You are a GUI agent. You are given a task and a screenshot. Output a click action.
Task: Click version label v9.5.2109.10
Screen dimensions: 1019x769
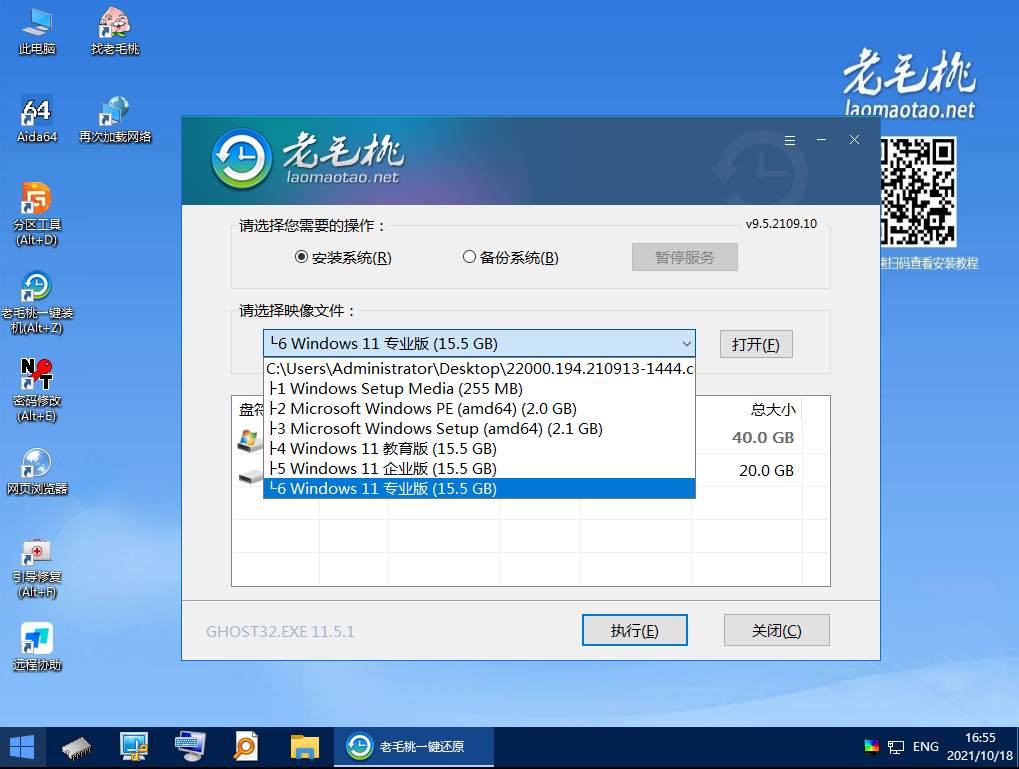click(x=781, y=224)
